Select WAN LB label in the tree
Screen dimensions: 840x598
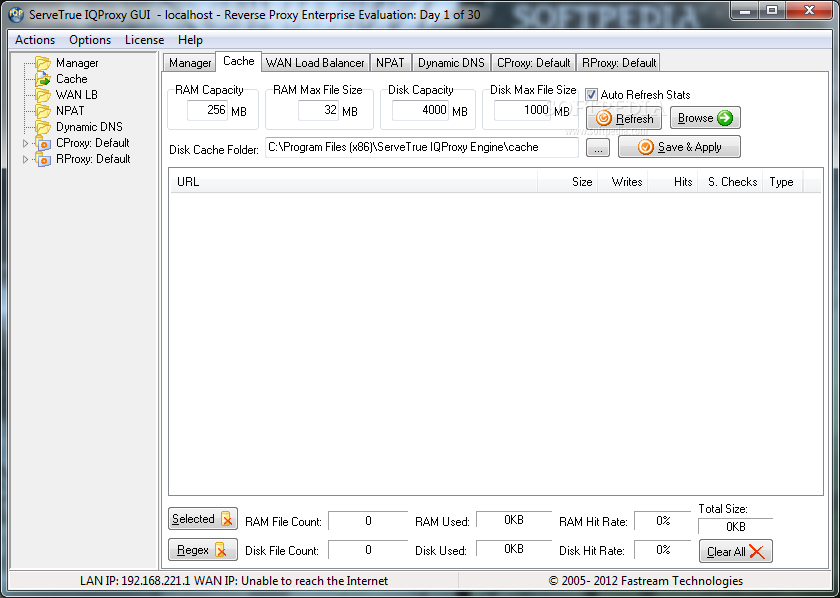(77, 95)
